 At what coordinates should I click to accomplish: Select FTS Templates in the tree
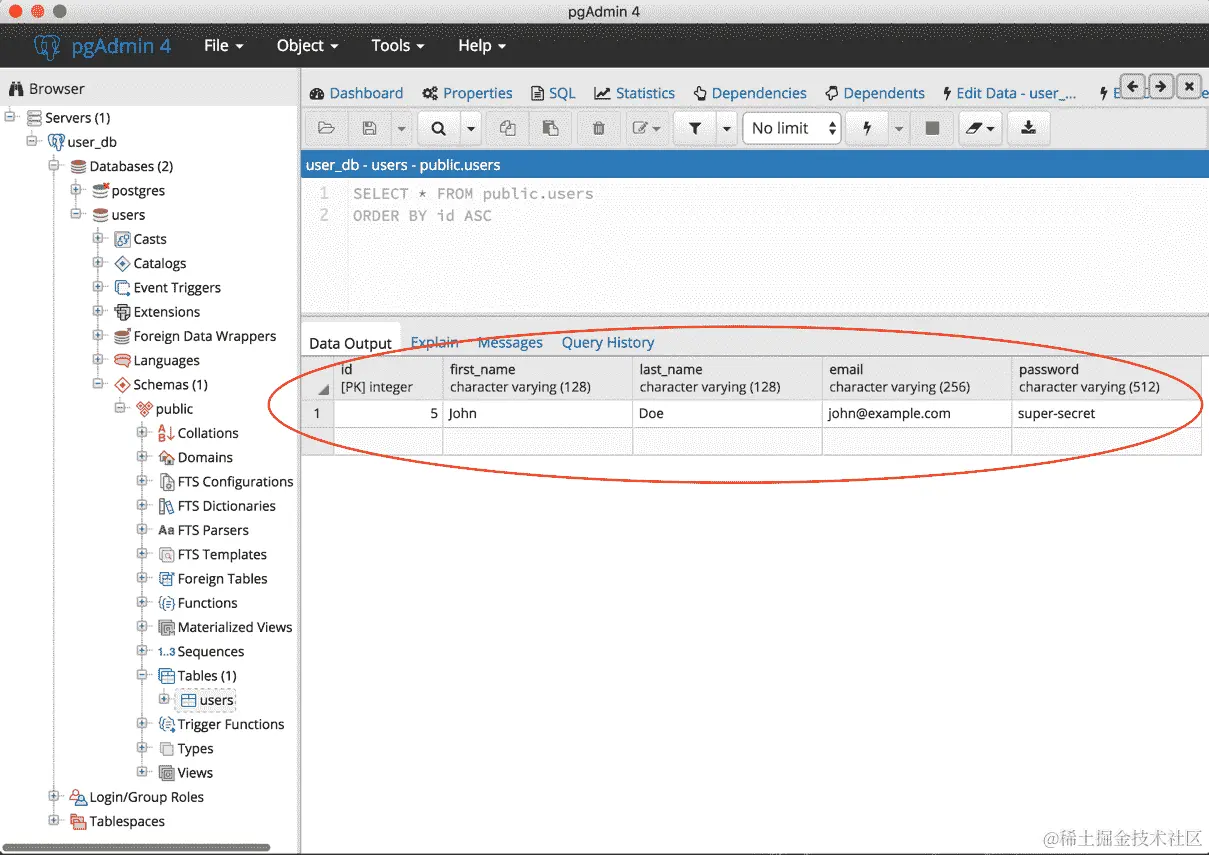pyautogui.click(x=222, y=554)
